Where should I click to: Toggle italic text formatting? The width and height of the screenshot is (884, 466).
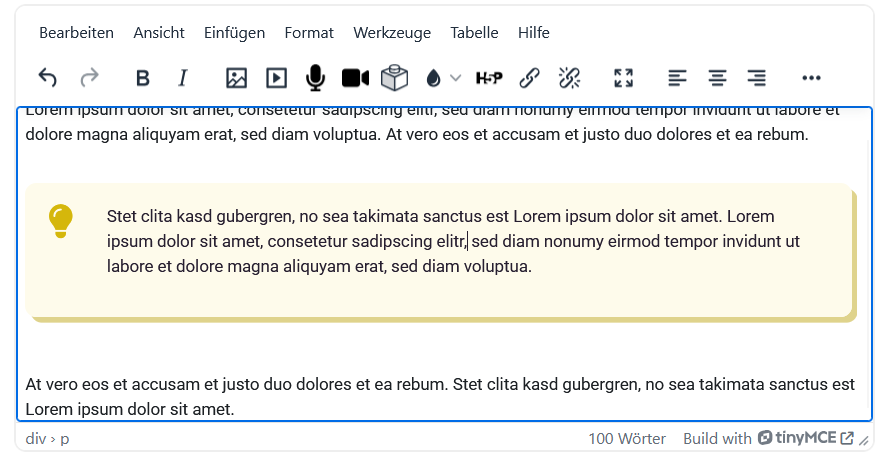pos(182,78)
